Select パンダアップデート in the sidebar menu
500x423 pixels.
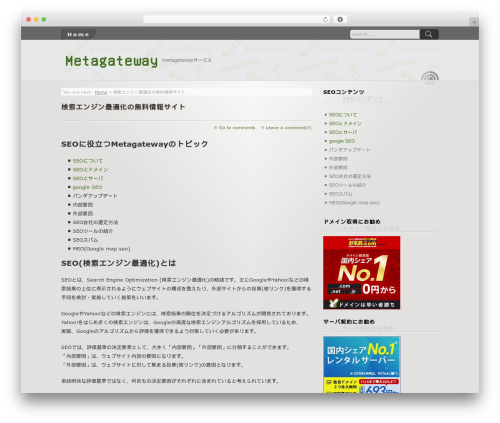349,150
